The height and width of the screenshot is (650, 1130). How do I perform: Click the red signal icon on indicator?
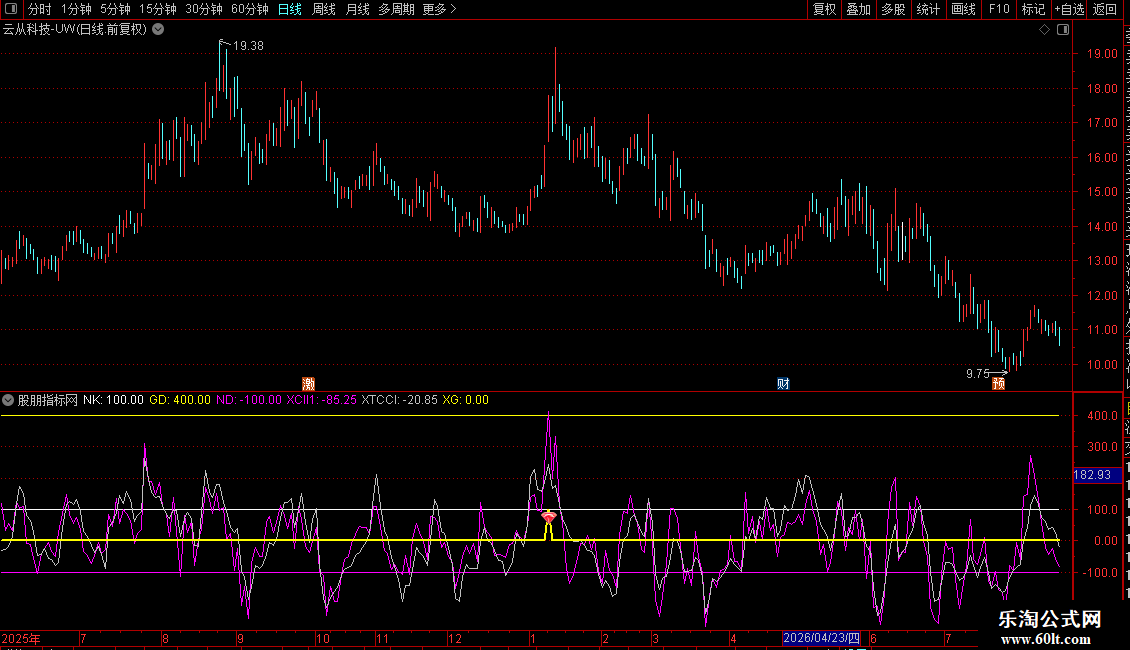[x=549, y=517]
